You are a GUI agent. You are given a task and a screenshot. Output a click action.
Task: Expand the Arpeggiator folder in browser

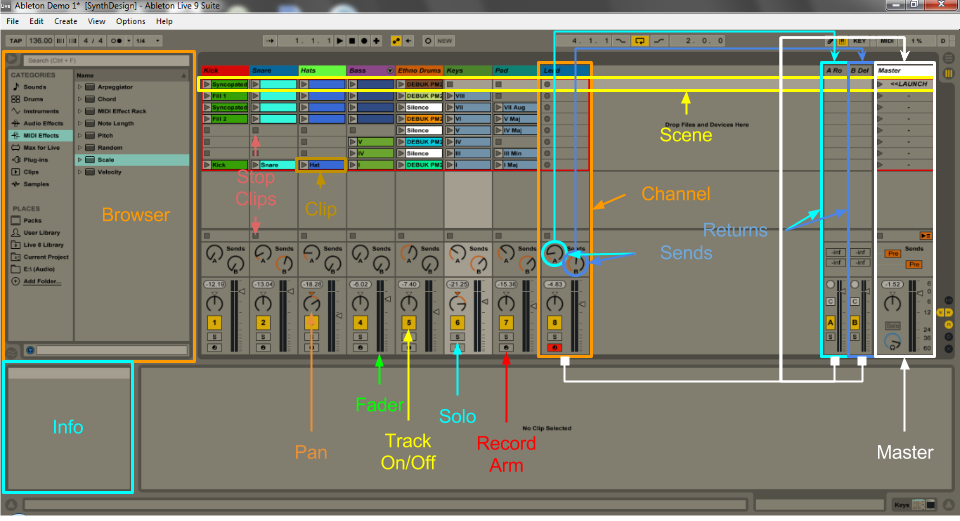tap(80, 87)
